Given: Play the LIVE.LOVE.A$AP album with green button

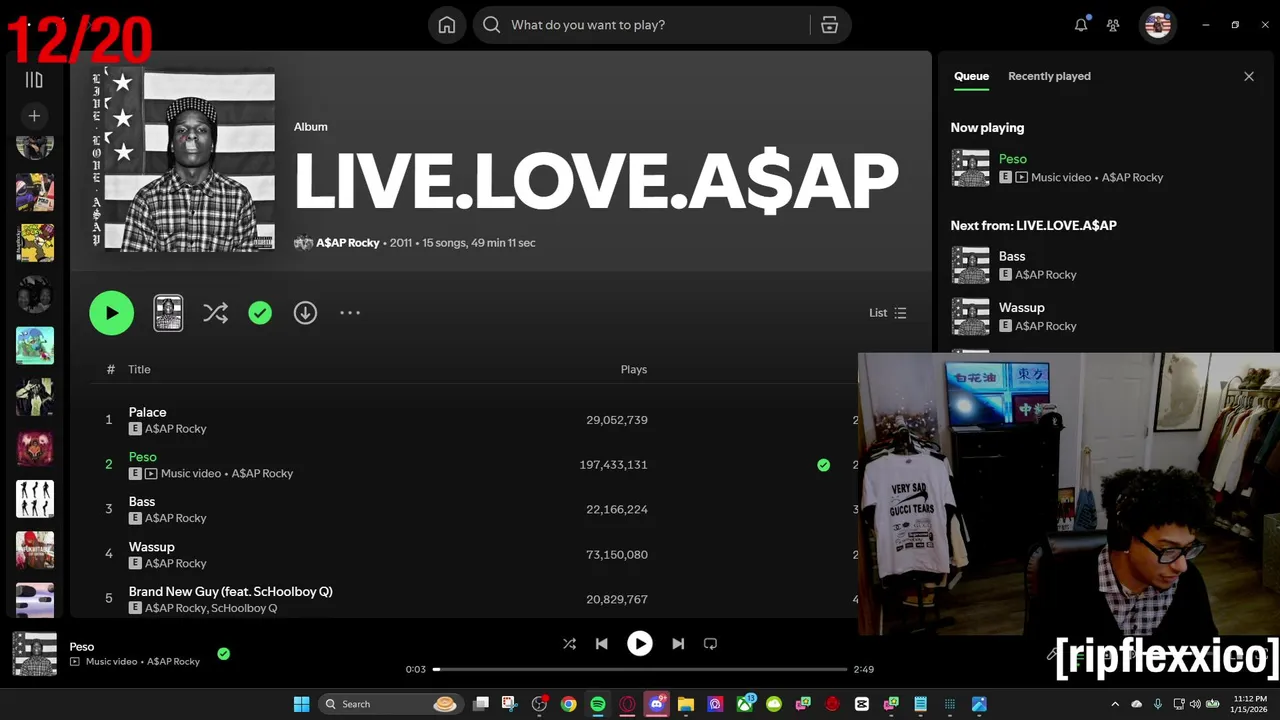Looking at the screenshot, I should click(x=112, y=313).
